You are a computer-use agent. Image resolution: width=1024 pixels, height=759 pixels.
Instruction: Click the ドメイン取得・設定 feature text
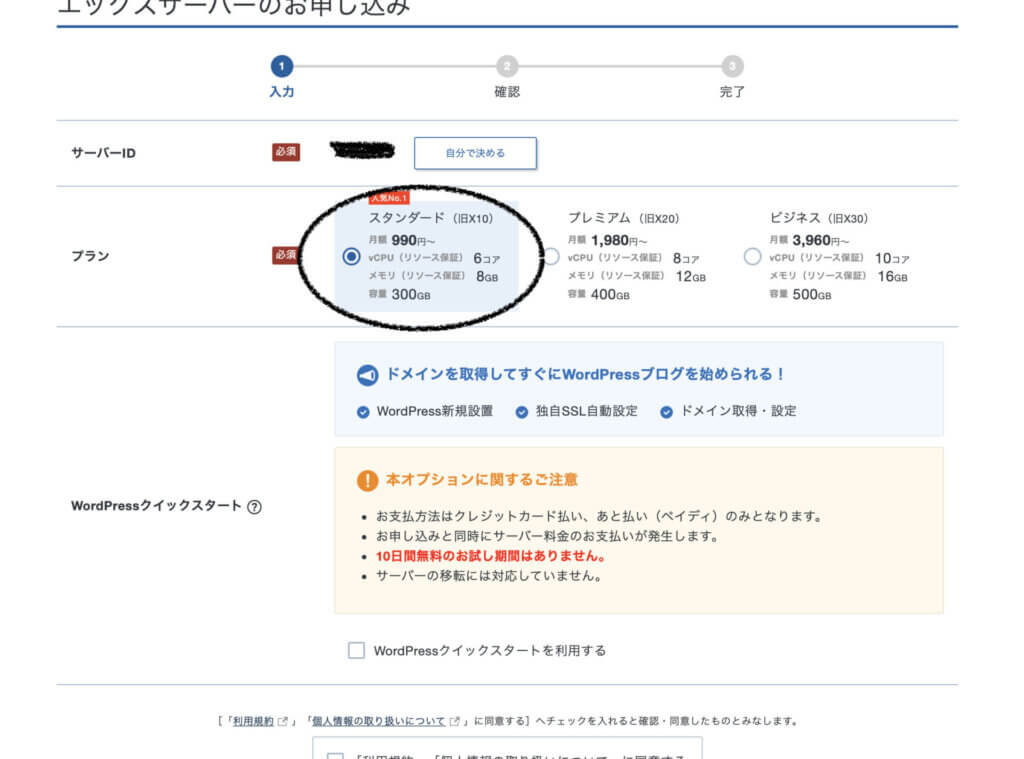[x=739, y=412]
